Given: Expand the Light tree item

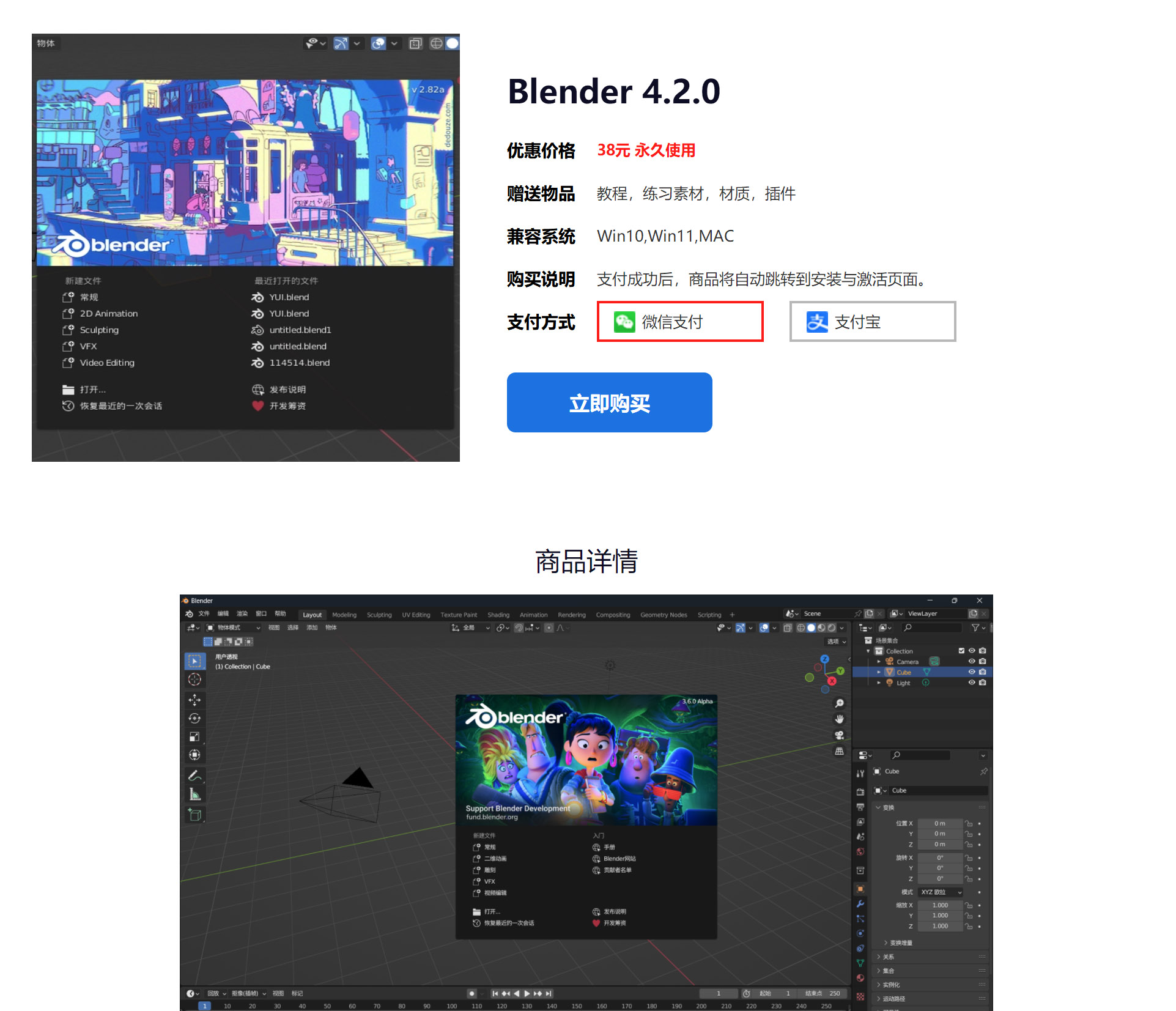Looking at the screenshot, I should tap(879, 683).
